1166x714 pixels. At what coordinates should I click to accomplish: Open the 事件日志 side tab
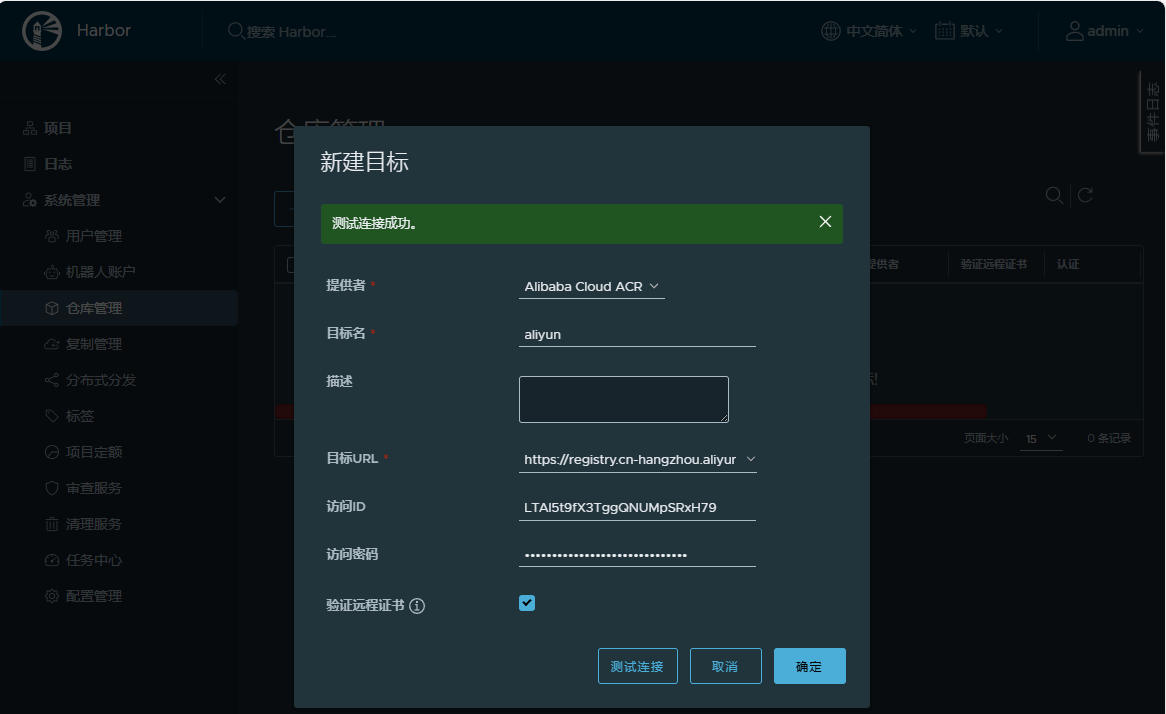coord(1152,112)
